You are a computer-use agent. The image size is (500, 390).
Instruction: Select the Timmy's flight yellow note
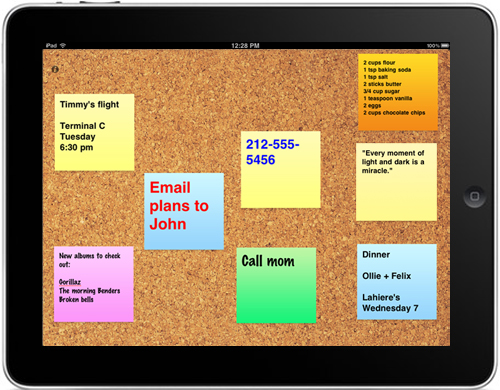click(x=94, y=132)
